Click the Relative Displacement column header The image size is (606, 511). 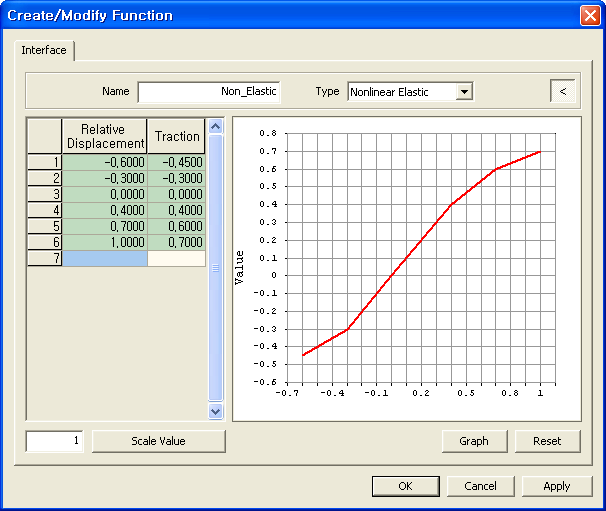(104, 136)
